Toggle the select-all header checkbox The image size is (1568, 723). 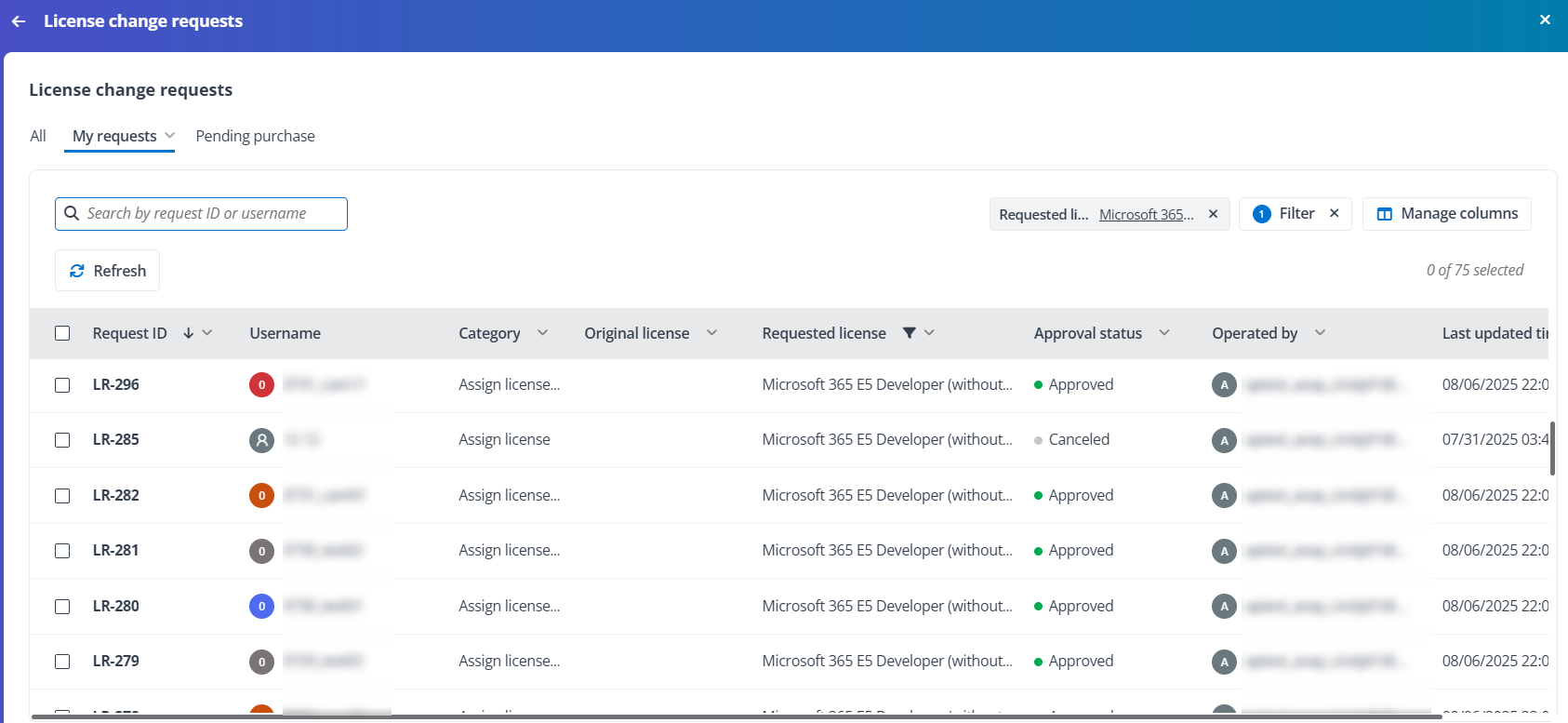(62, 333)
